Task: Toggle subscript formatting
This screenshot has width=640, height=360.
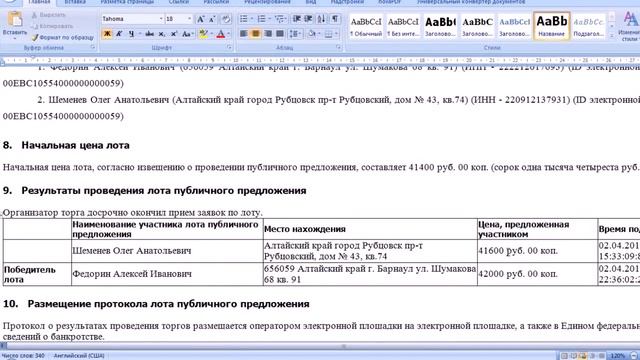Action: click(162, 34)
